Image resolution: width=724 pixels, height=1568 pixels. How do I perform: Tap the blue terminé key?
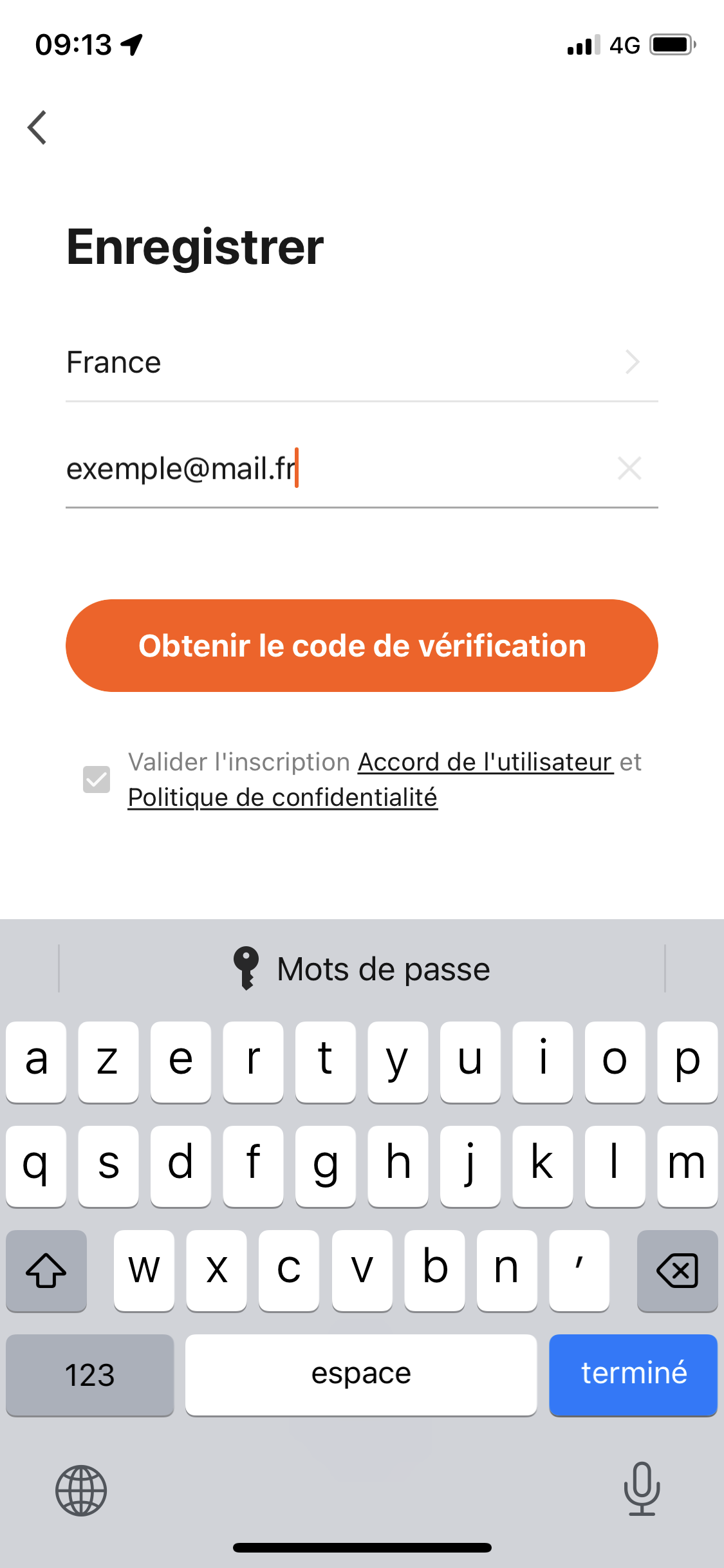tap(633, 1375)
